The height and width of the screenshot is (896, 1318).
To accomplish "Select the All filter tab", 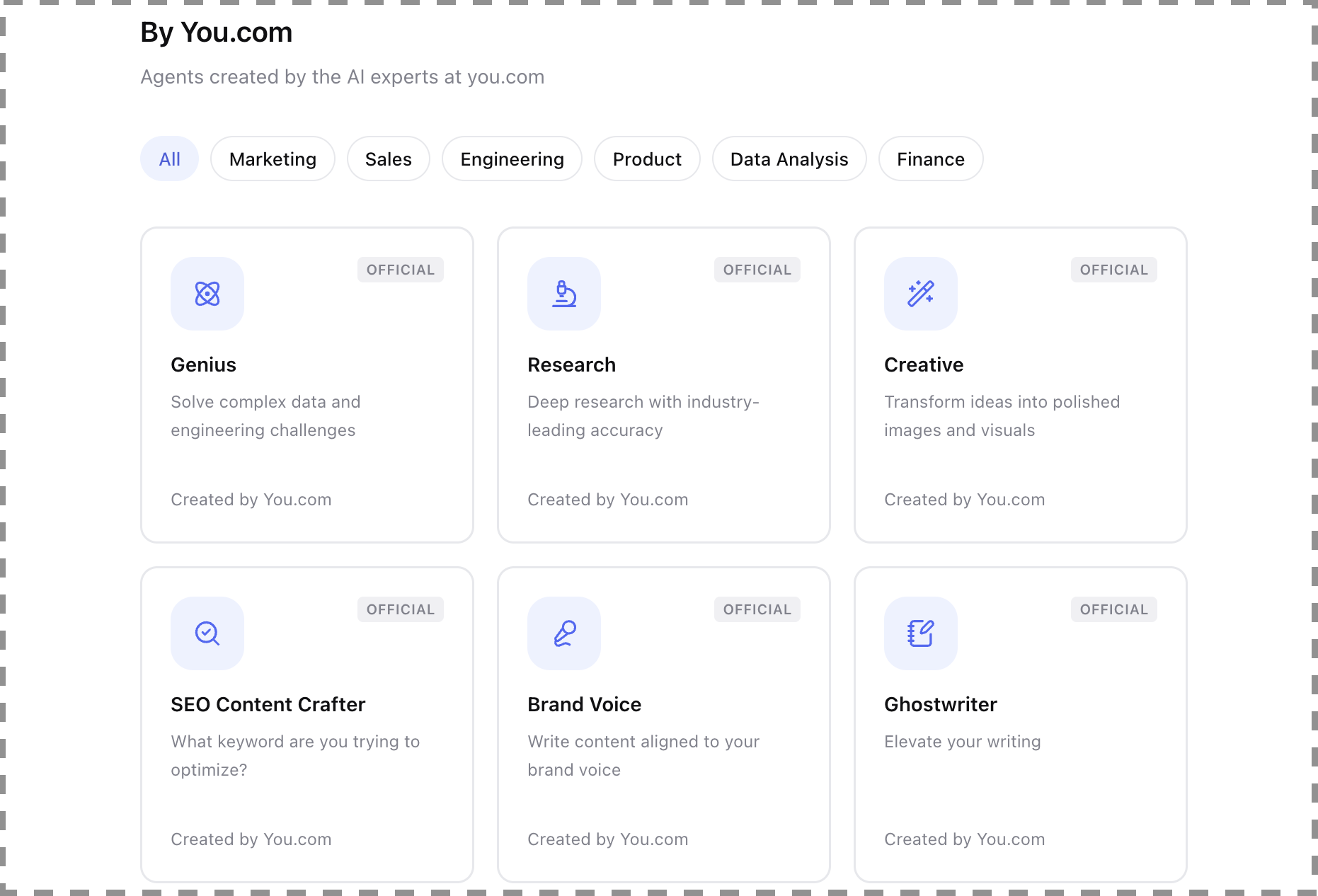I will click(x=170, y=159).
